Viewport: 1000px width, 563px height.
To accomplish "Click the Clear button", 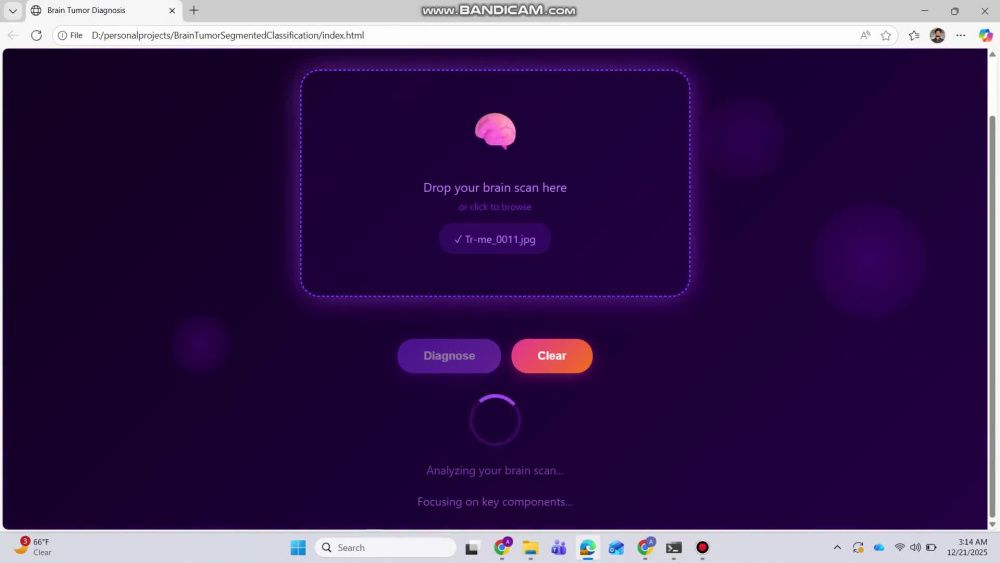I will [x=552, y=356].
